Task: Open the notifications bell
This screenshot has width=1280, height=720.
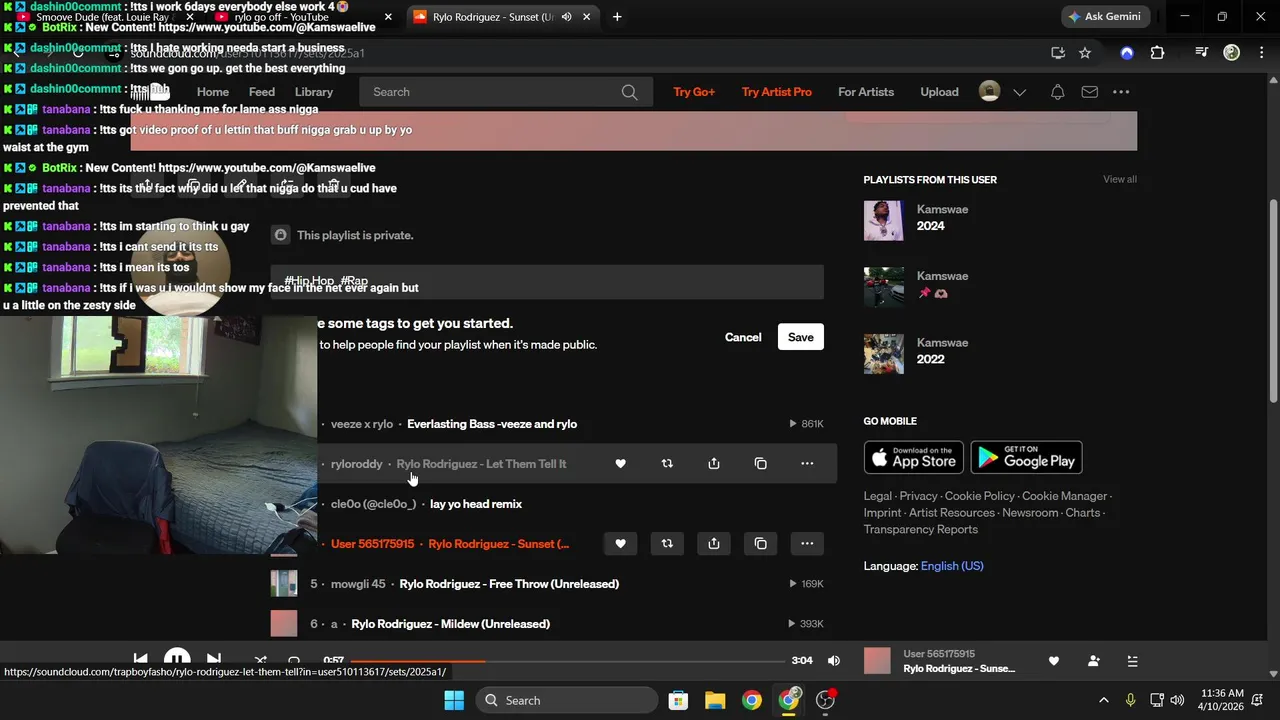Action: coord(1057,92)
